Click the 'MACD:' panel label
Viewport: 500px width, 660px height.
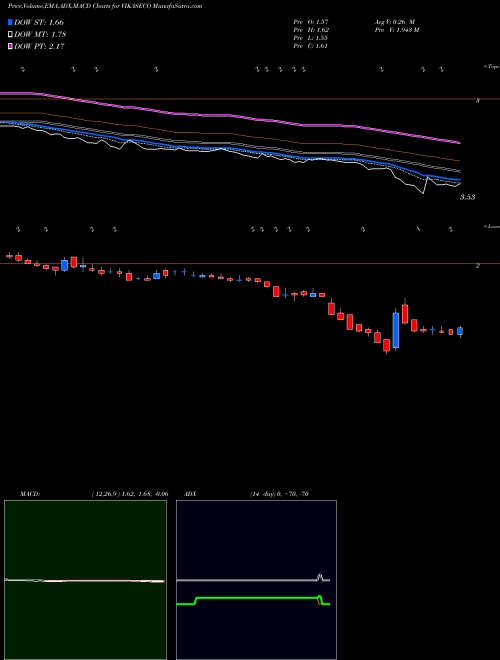(x=30, y=494)
